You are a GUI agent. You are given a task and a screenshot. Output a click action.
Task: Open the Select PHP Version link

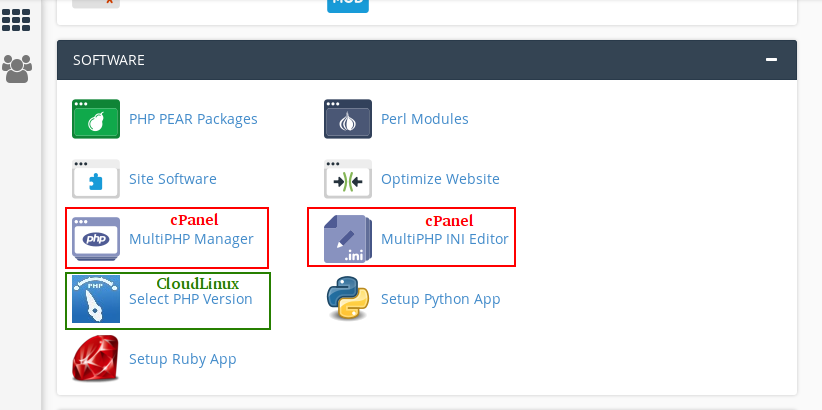[x=191, y=299]
